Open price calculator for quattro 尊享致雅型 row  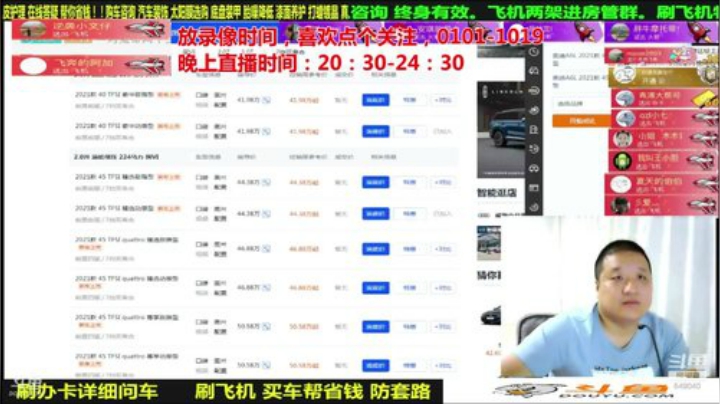pyautogui.click(x=267, y=326)
